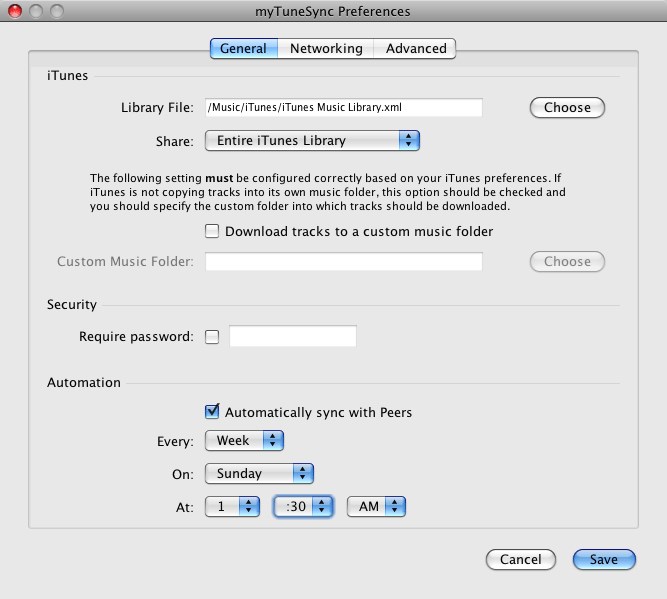Viewport: 667px width, 599px height.
Task: Open the Every interval dropdown showing Week
Action: (x=244, y=440)
